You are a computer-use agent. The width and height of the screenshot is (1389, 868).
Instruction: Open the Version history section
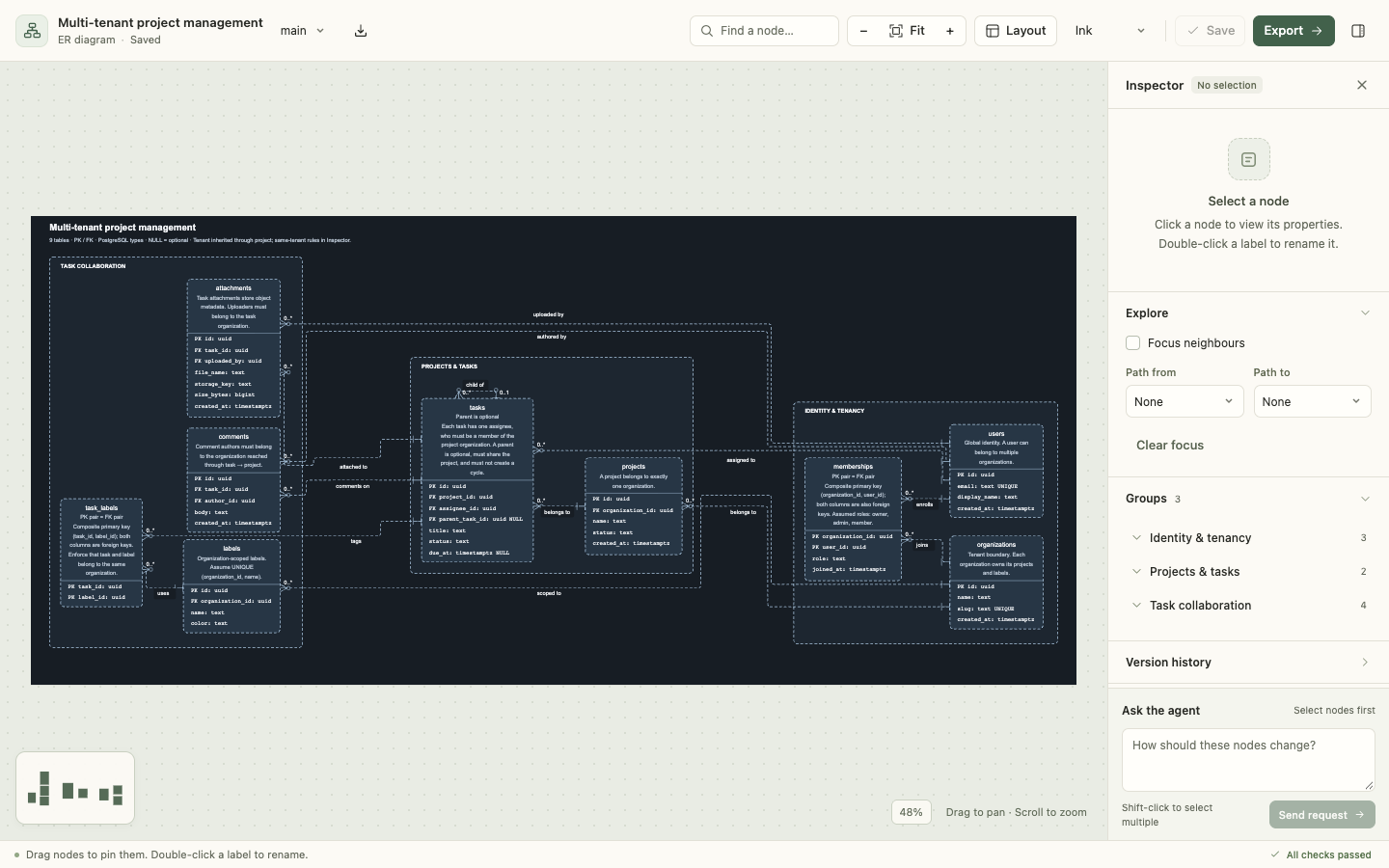[x=1248, y=663]
